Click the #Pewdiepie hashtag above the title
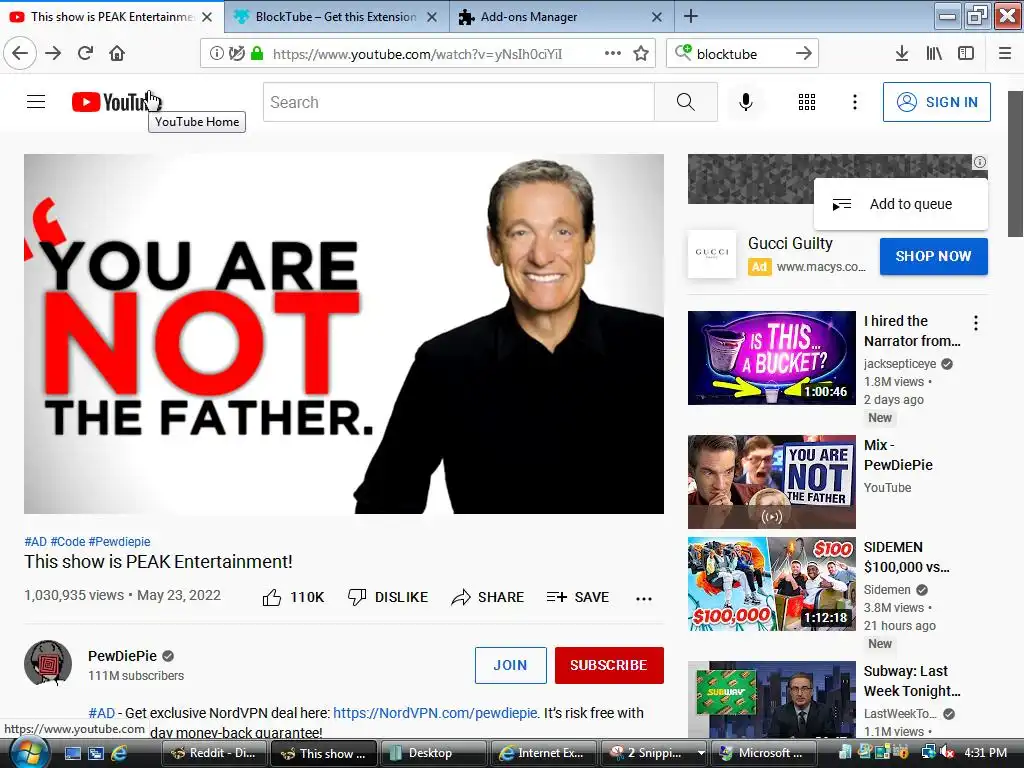The image size is (1024, 768). (x=120, y=541)
